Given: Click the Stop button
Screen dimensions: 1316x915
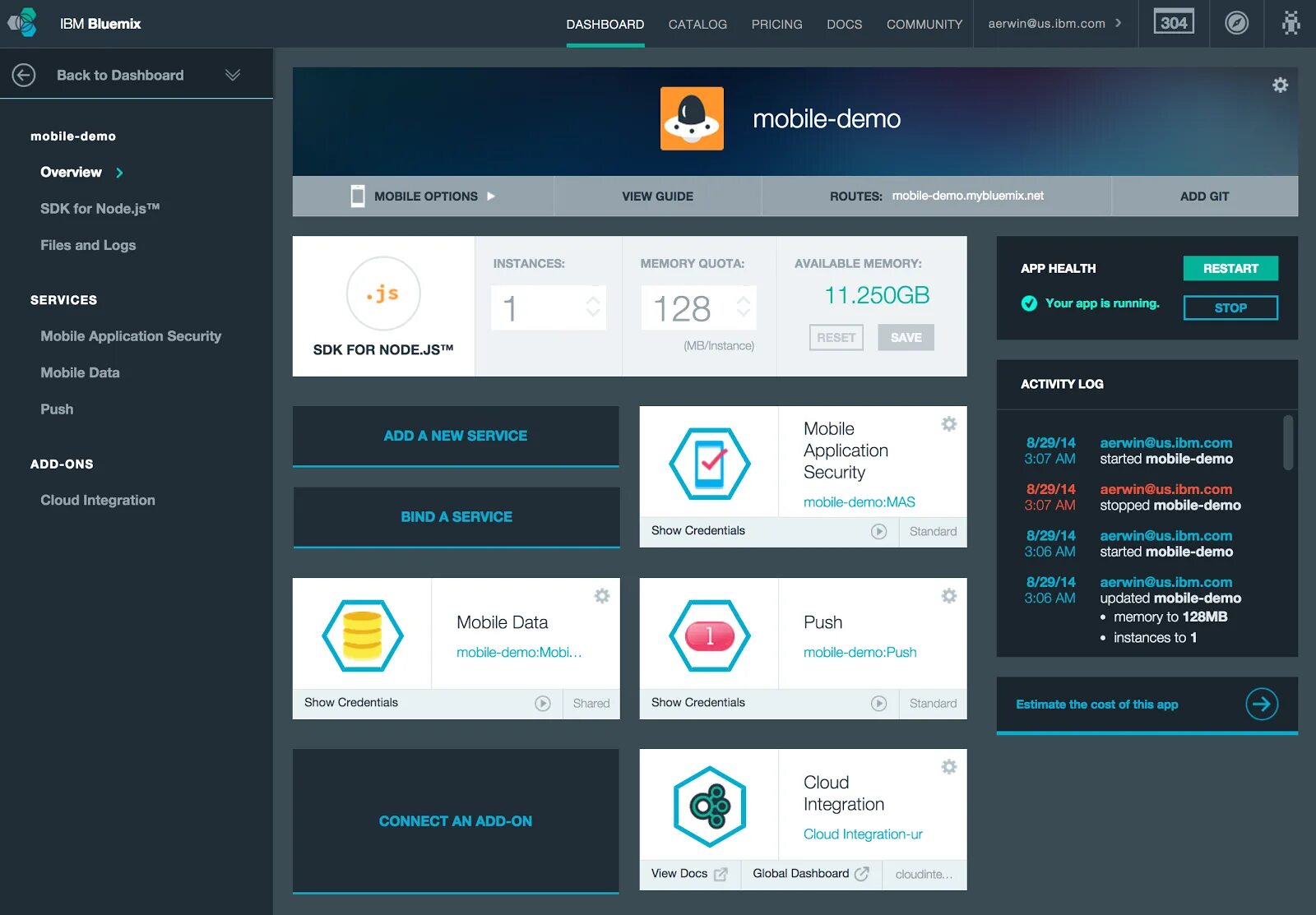Looking at the screenshot, I should 1230,307.
